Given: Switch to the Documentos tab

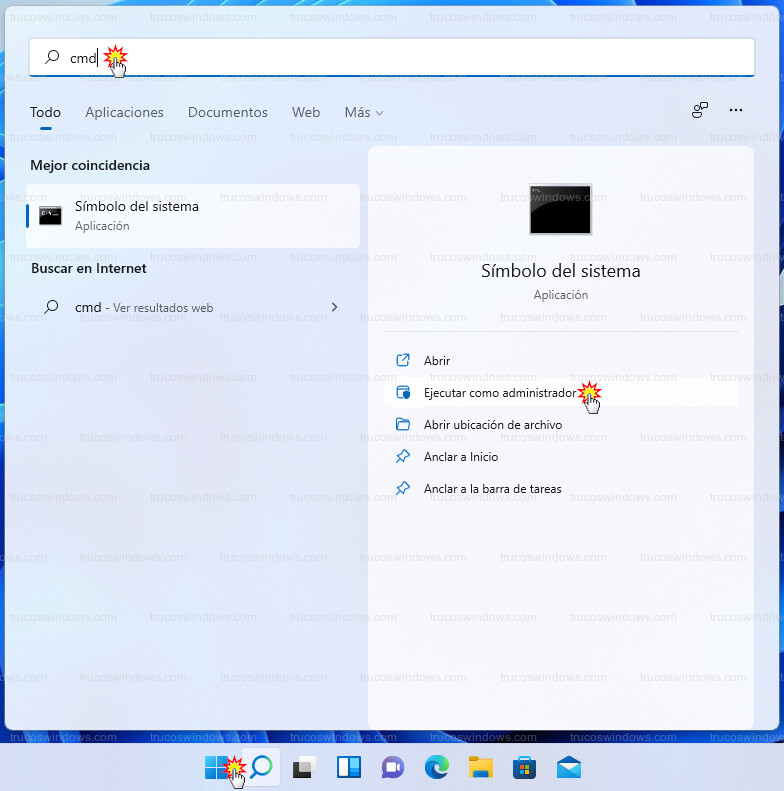Looking at the screenshot, I should coord(228,113).
